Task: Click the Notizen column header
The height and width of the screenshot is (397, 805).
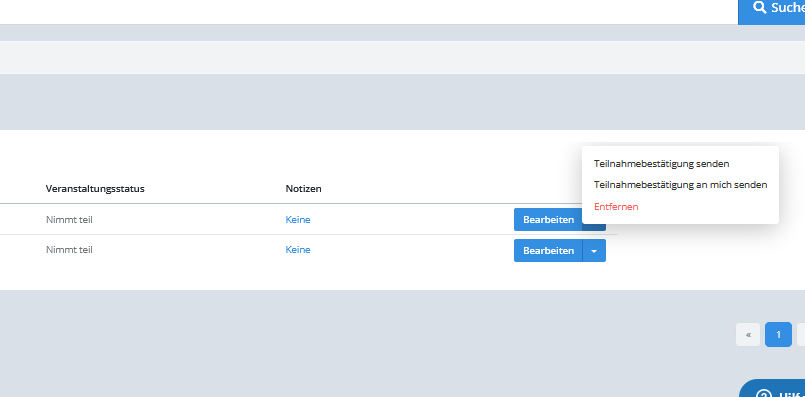Action: tap(303, 188)
